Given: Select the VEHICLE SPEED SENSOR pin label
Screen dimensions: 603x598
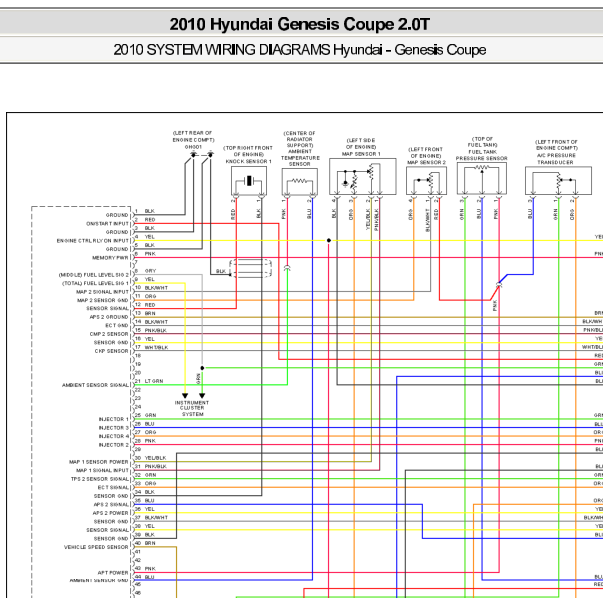Looking at the screenshot, I should point(96,547).
